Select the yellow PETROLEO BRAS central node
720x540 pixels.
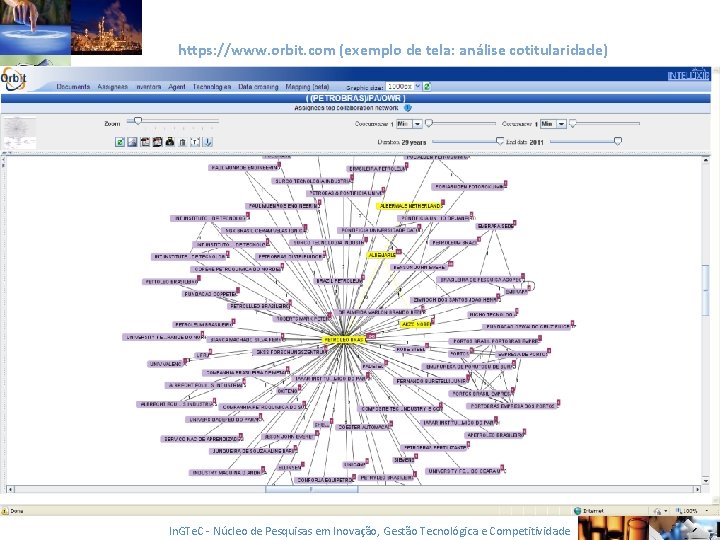pyautogui.click(x=344, y=339)
